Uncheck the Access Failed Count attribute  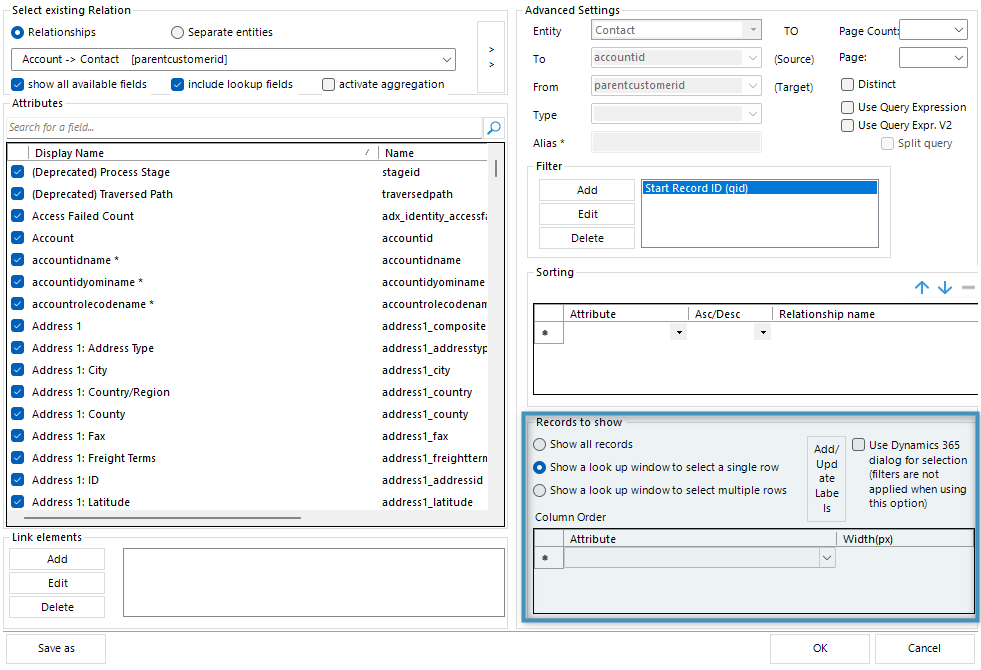(18, 216)
